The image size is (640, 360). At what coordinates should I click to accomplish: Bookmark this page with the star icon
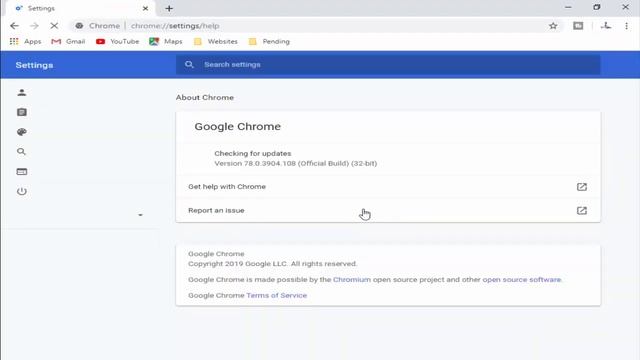(553, 26)
